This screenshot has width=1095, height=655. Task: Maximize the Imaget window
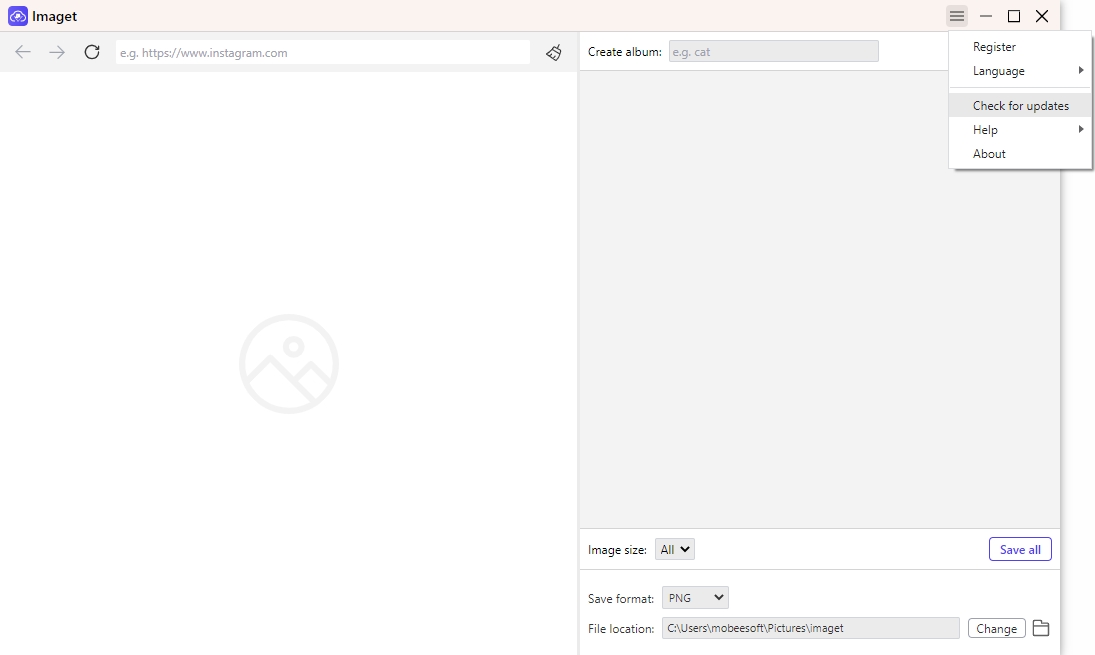1014,16
